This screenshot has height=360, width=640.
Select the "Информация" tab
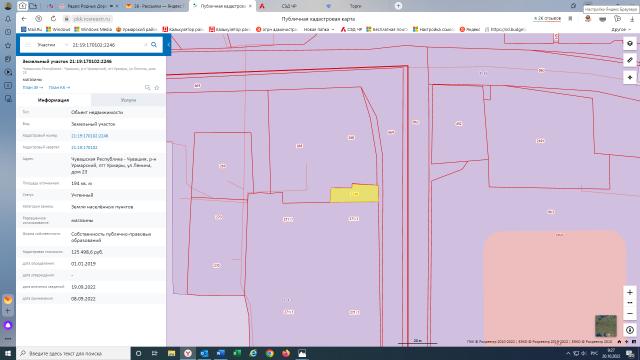pos(53,100)
